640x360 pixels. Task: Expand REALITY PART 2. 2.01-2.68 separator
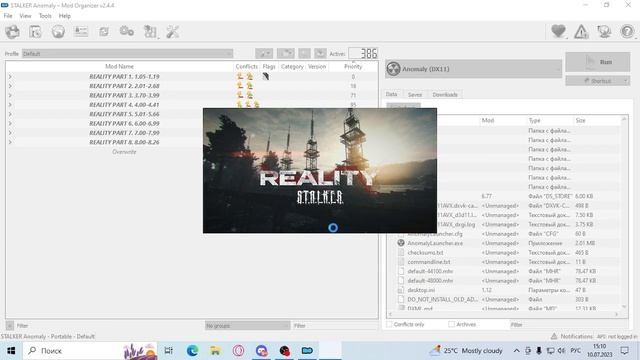coord(10,86)
